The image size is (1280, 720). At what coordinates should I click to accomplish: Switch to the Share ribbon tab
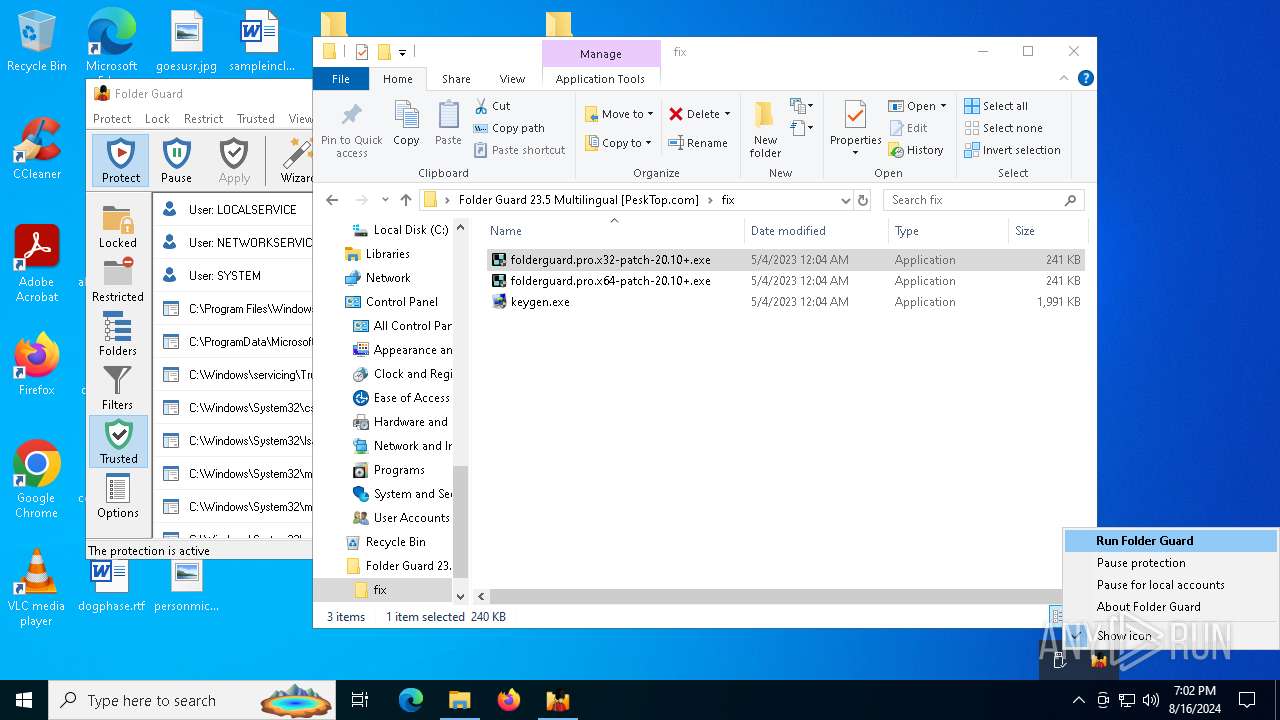(x=456, y=79)
